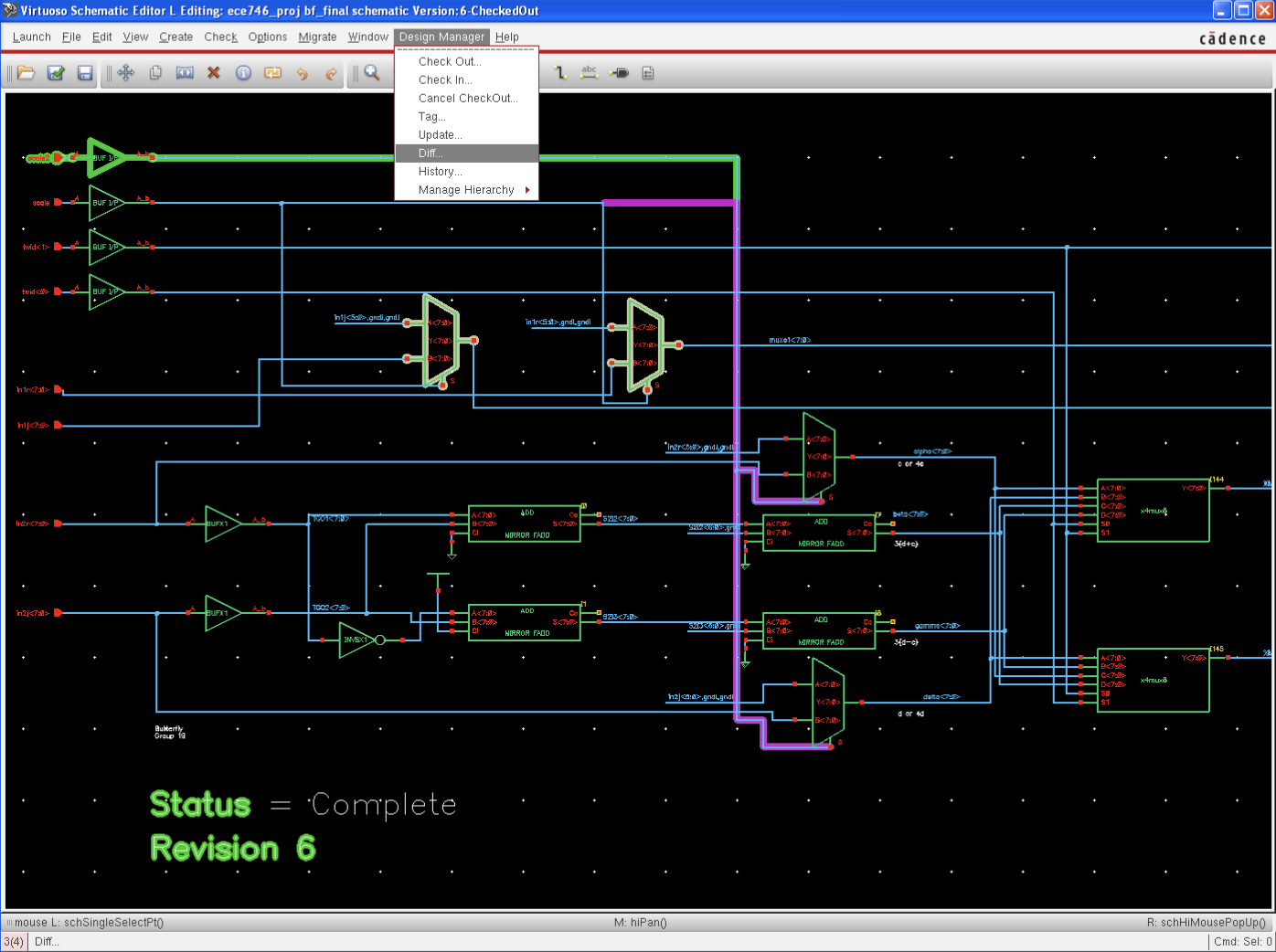1276x952 pixels.
Task: Click the Redo arrow icon
Action: [331, 73]
